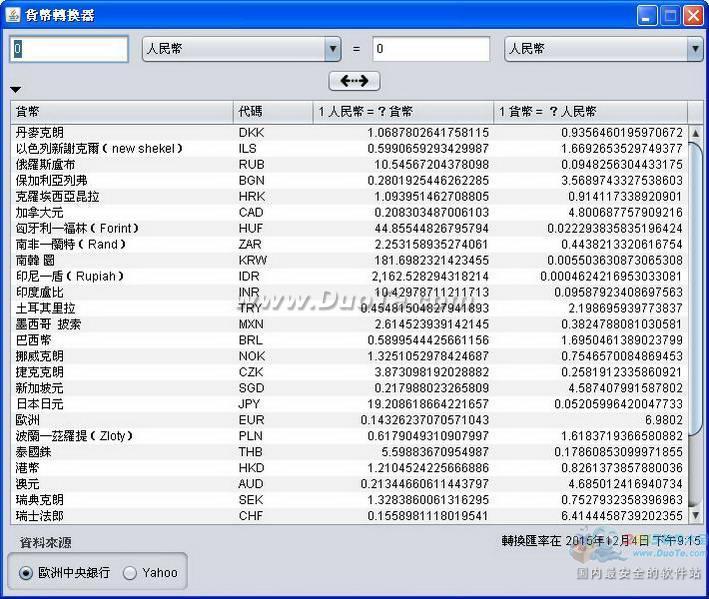Click the 1 貨幣 = ? 人民幣 column header
Image resolution: width=709 pixels, height=599 pixels.
click(x=590, y=112)
